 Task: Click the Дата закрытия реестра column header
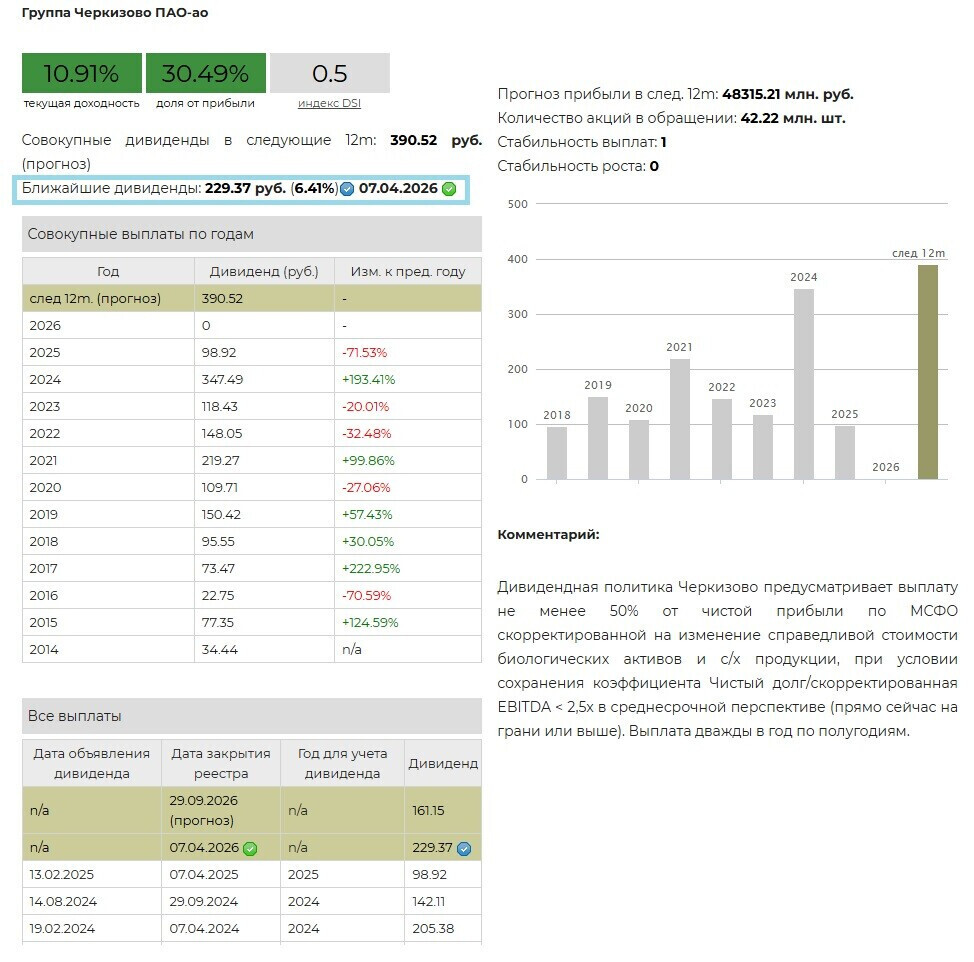pos(221,763)
